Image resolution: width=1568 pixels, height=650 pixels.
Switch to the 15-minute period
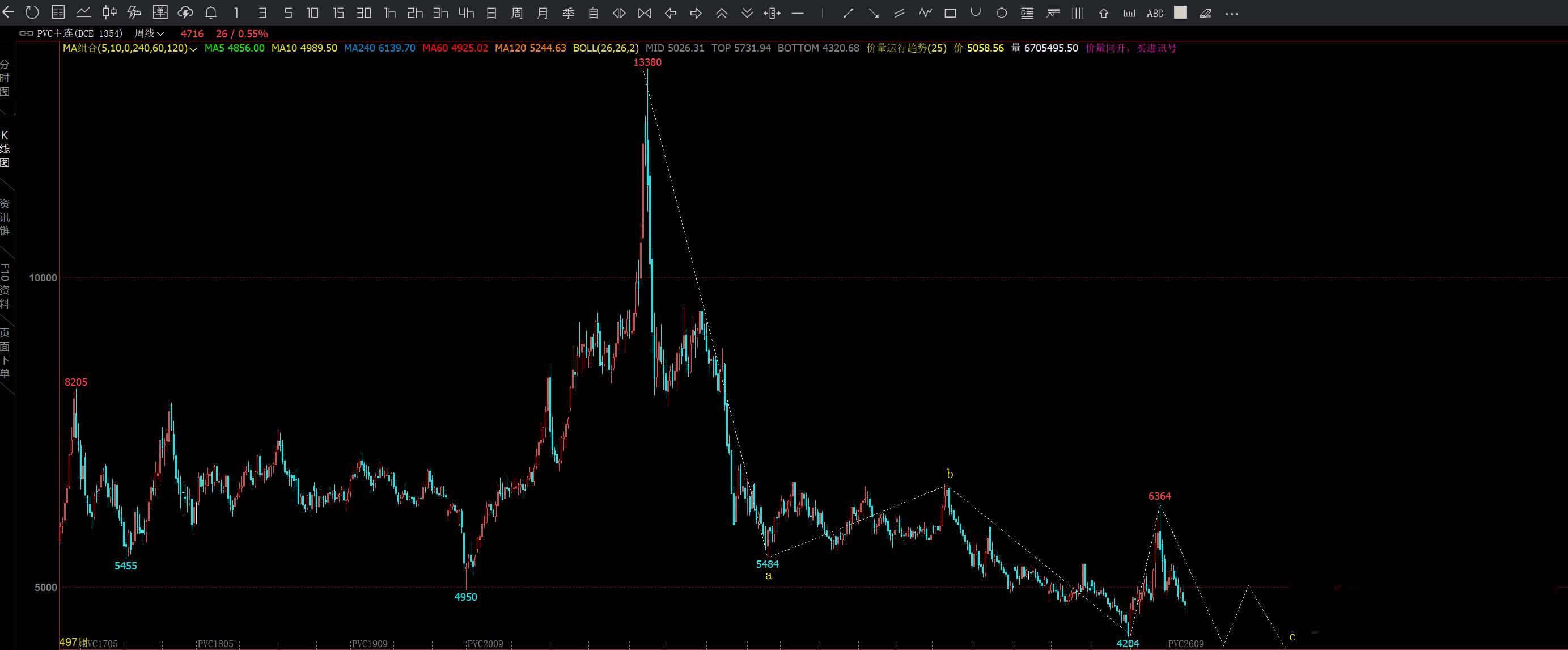click(x=338, y=13)
